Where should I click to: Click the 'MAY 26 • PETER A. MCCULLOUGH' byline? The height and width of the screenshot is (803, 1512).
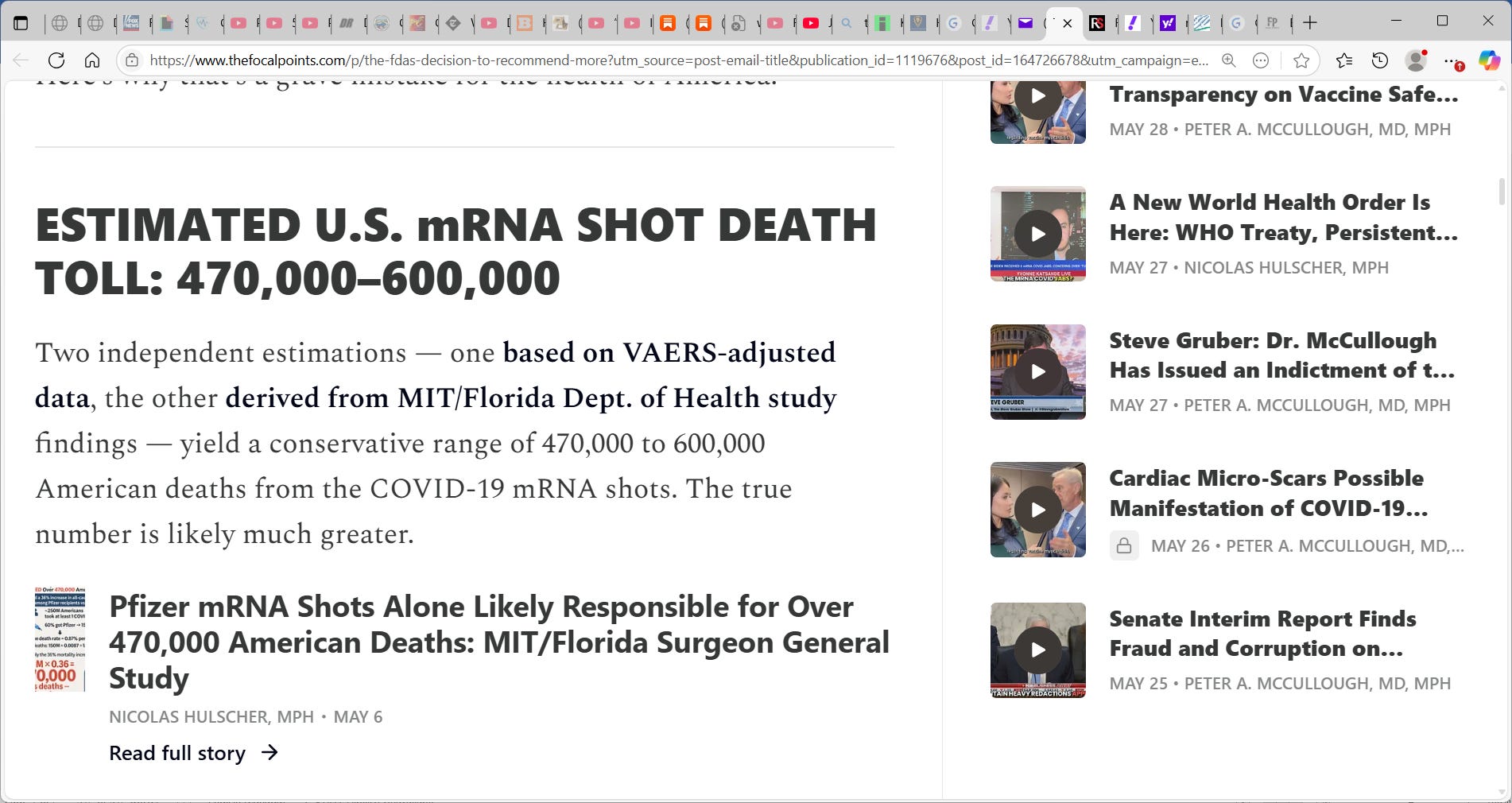point(1308,546)
